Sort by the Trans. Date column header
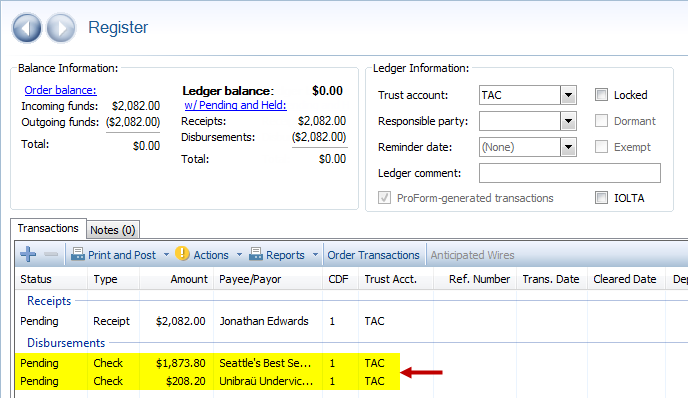Screen dimensions: 688x398 551,279
